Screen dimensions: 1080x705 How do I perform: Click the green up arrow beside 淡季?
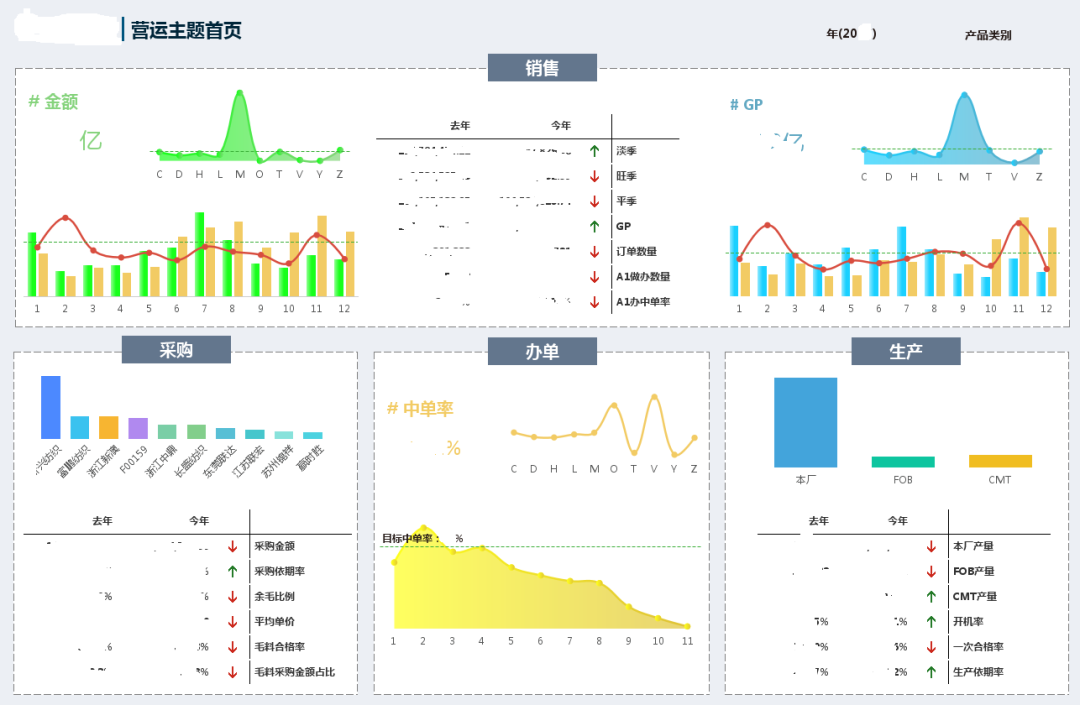[594, 151]
